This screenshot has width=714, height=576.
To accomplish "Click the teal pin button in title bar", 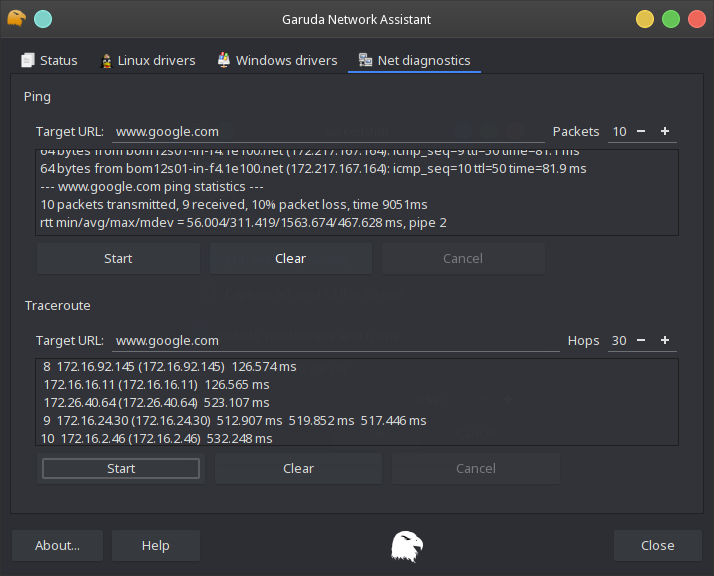I will (43, 19).
